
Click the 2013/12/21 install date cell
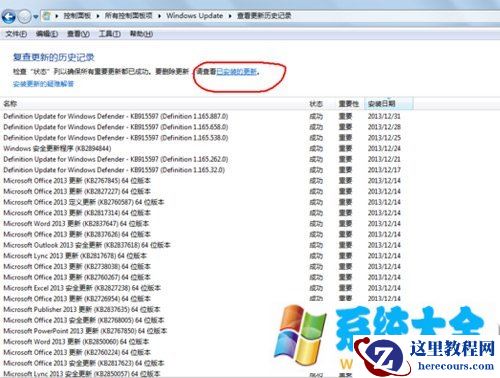coord(384,159)
